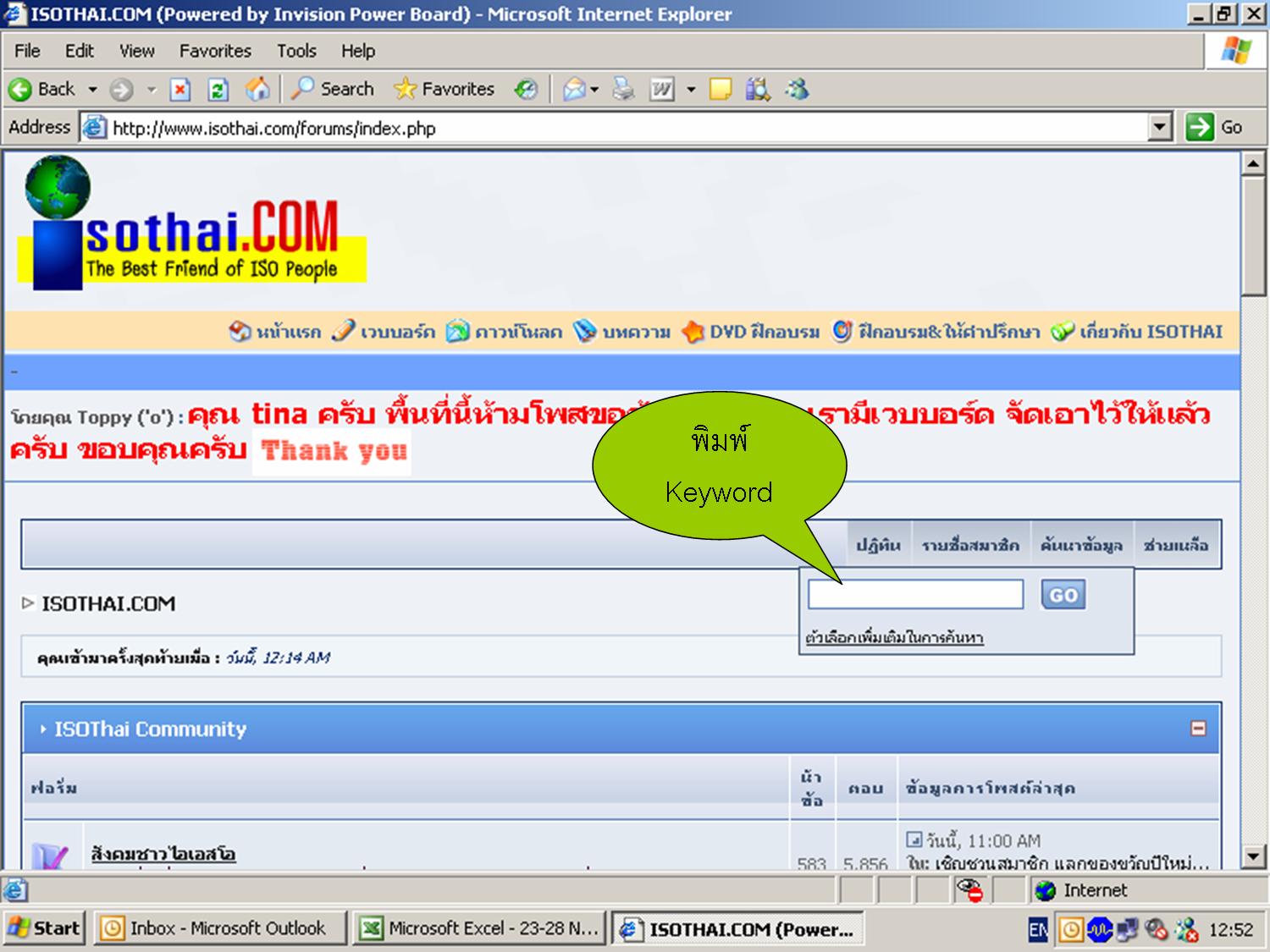Open the Tools menu
The width and height of the screenshot is (1270, 952).
click(x=296, y=51)
